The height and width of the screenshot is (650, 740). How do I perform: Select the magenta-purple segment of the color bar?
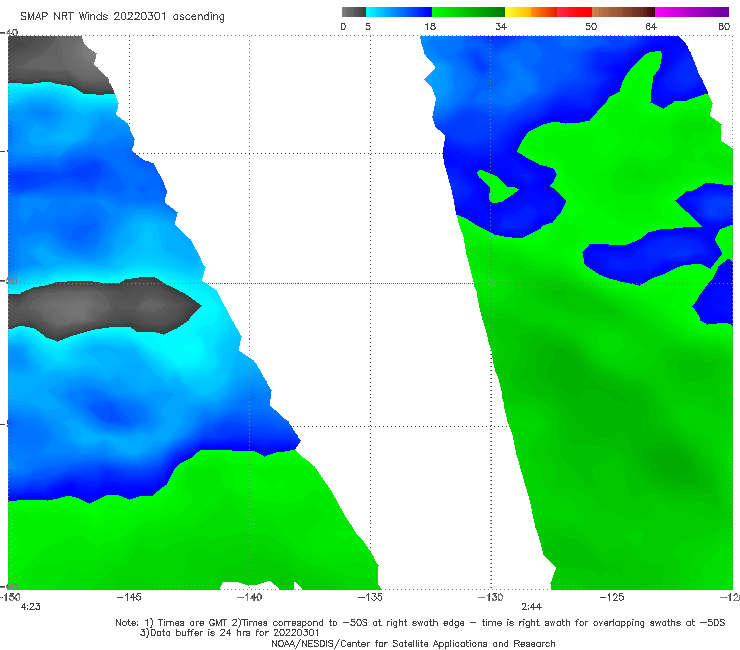(x=692, y=12)
